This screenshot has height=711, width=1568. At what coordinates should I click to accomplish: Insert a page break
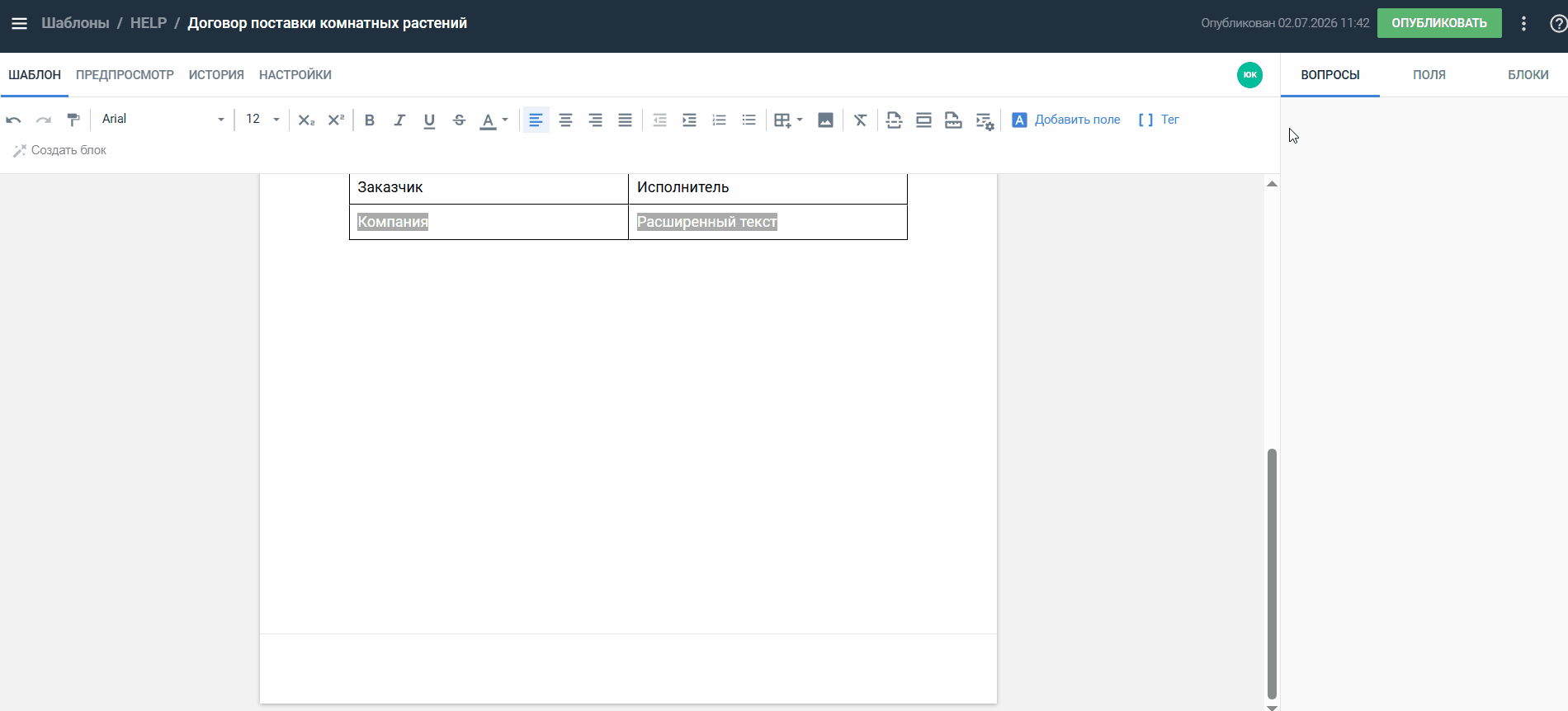pos(894,120)
